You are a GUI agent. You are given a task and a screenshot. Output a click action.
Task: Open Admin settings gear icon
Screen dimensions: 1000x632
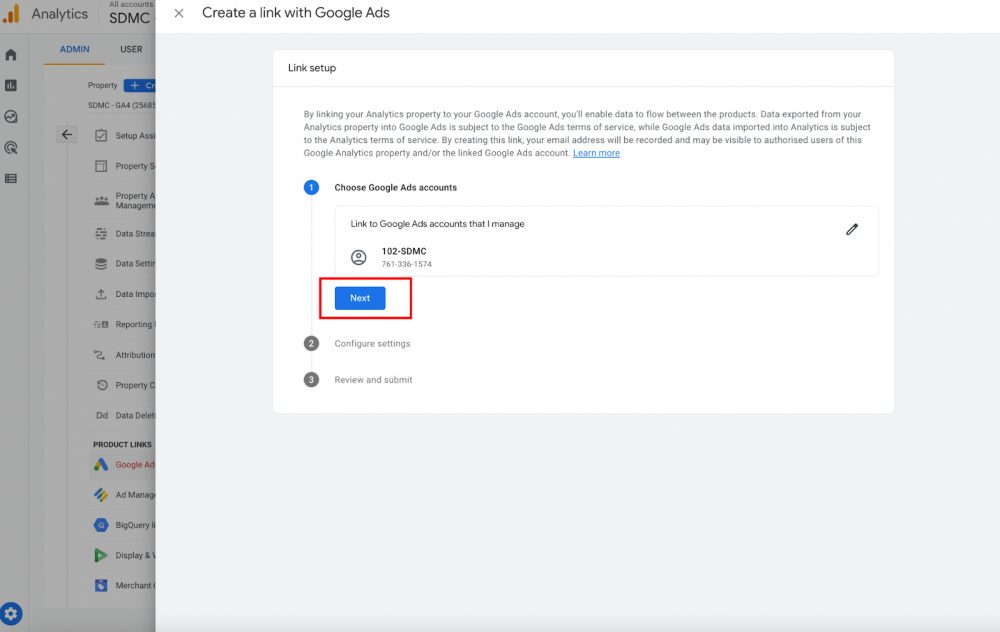(11, 614)
